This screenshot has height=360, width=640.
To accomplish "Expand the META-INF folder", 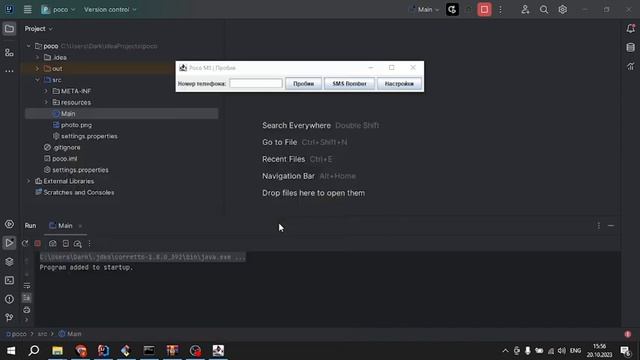I will point(46,91).
